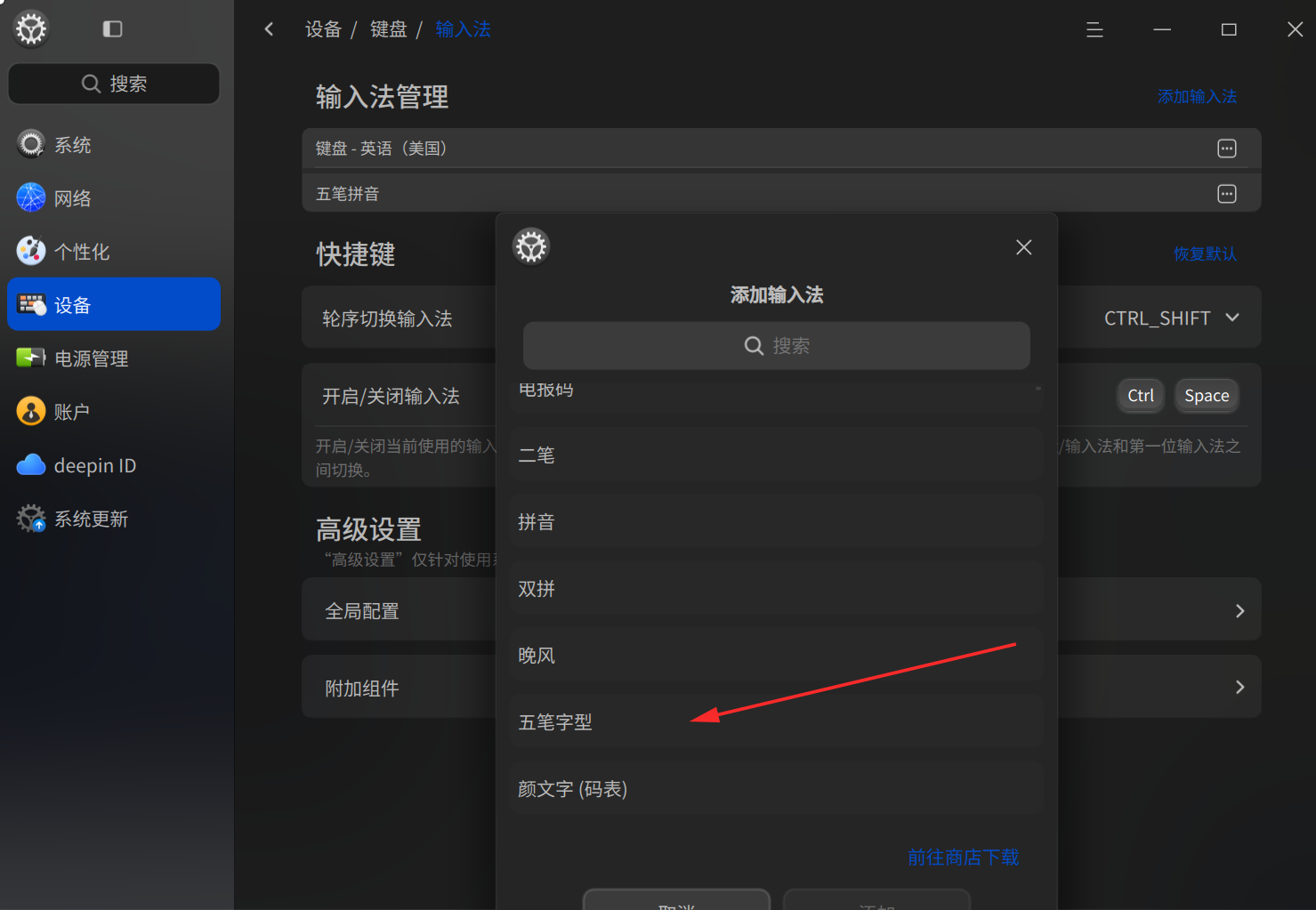The image size is (1316, 910).
Task: Select 五笔字型 in the input method list
Action: (x=777, y=721)
